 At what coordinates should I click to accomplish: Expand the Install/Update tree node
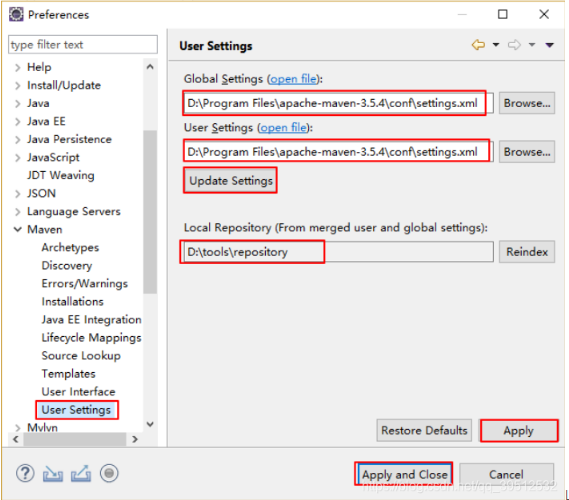17,86
